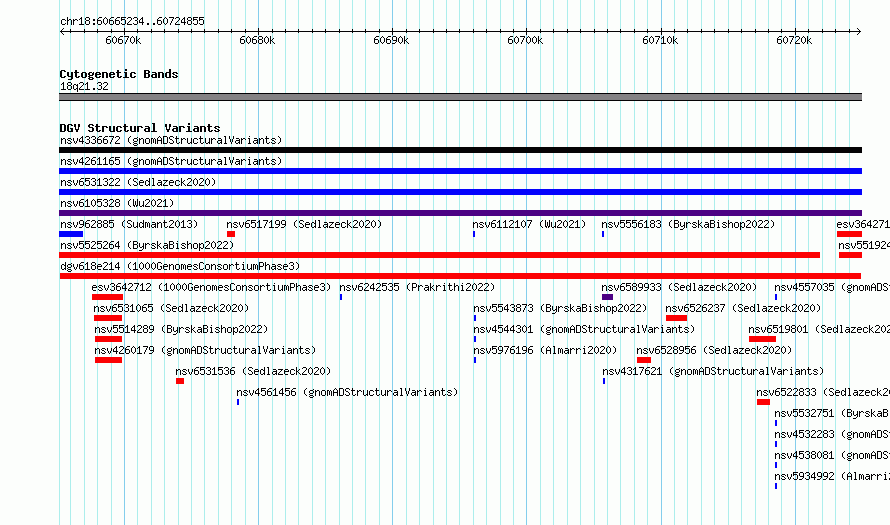Open the nsv6105328 Wu2021 label
Viewport: 890px width, 525px height.
point(117,203)
